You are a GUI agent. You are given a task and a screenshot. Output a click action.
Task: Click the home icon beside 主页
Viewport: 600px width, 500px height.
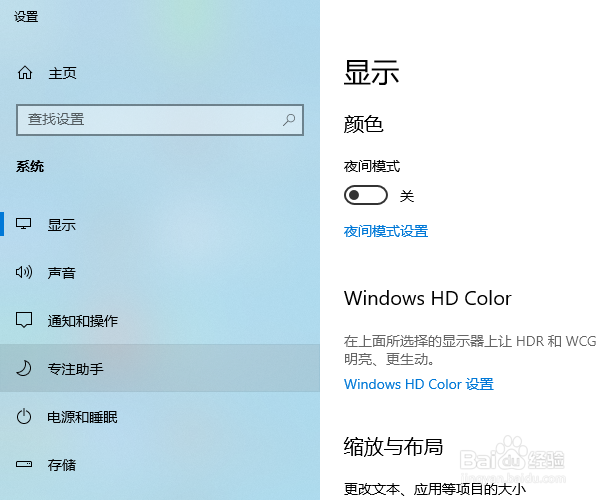[25, 73]
